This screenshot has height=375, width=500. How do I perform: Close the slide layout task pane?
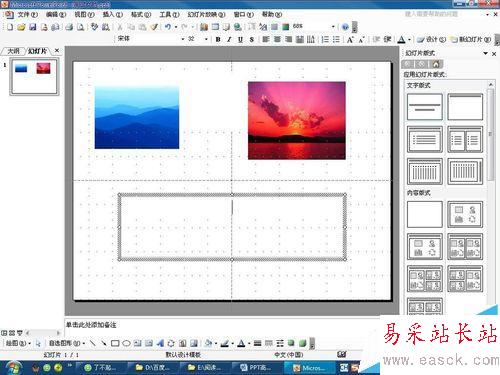tap(494, 53)
